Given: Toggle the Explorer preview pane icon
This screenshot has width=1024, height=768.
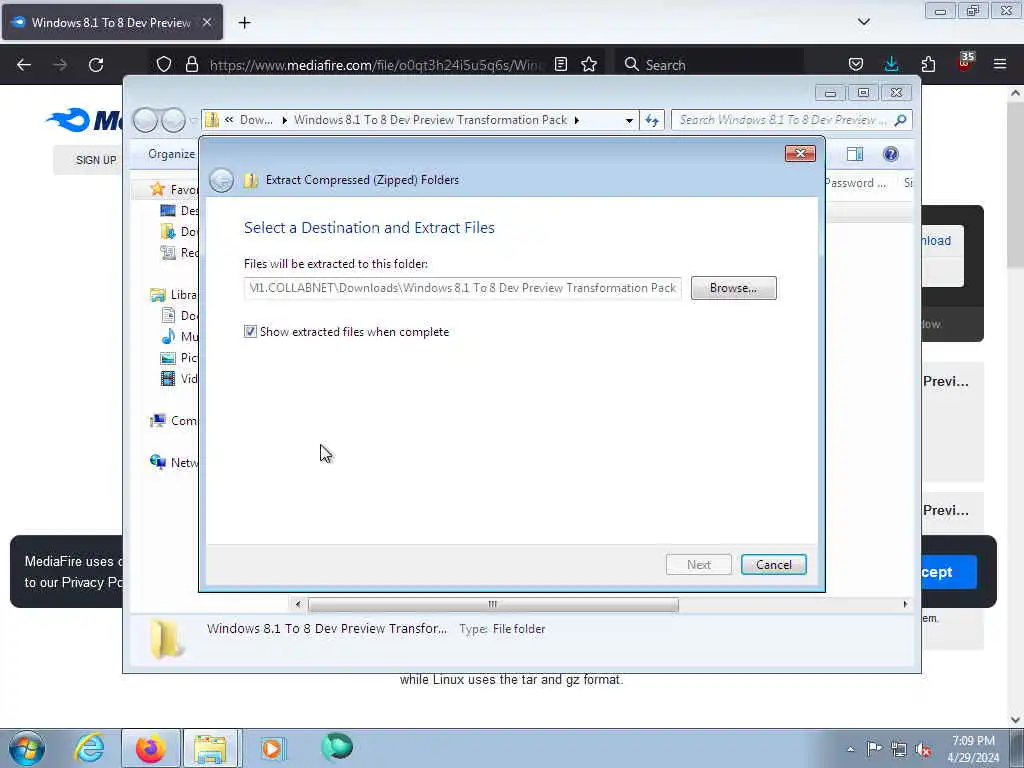Looking at the screenshot, I should [x=855, y=154].
